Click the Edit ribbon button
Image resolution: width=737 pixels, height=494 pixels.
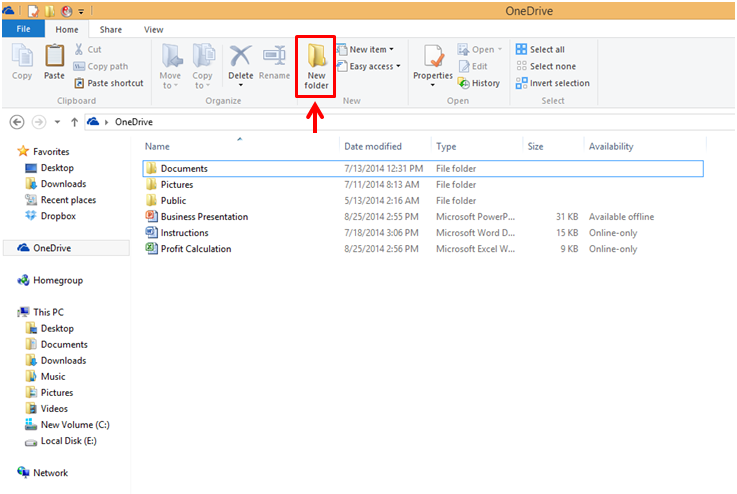(x=473, y=66)
